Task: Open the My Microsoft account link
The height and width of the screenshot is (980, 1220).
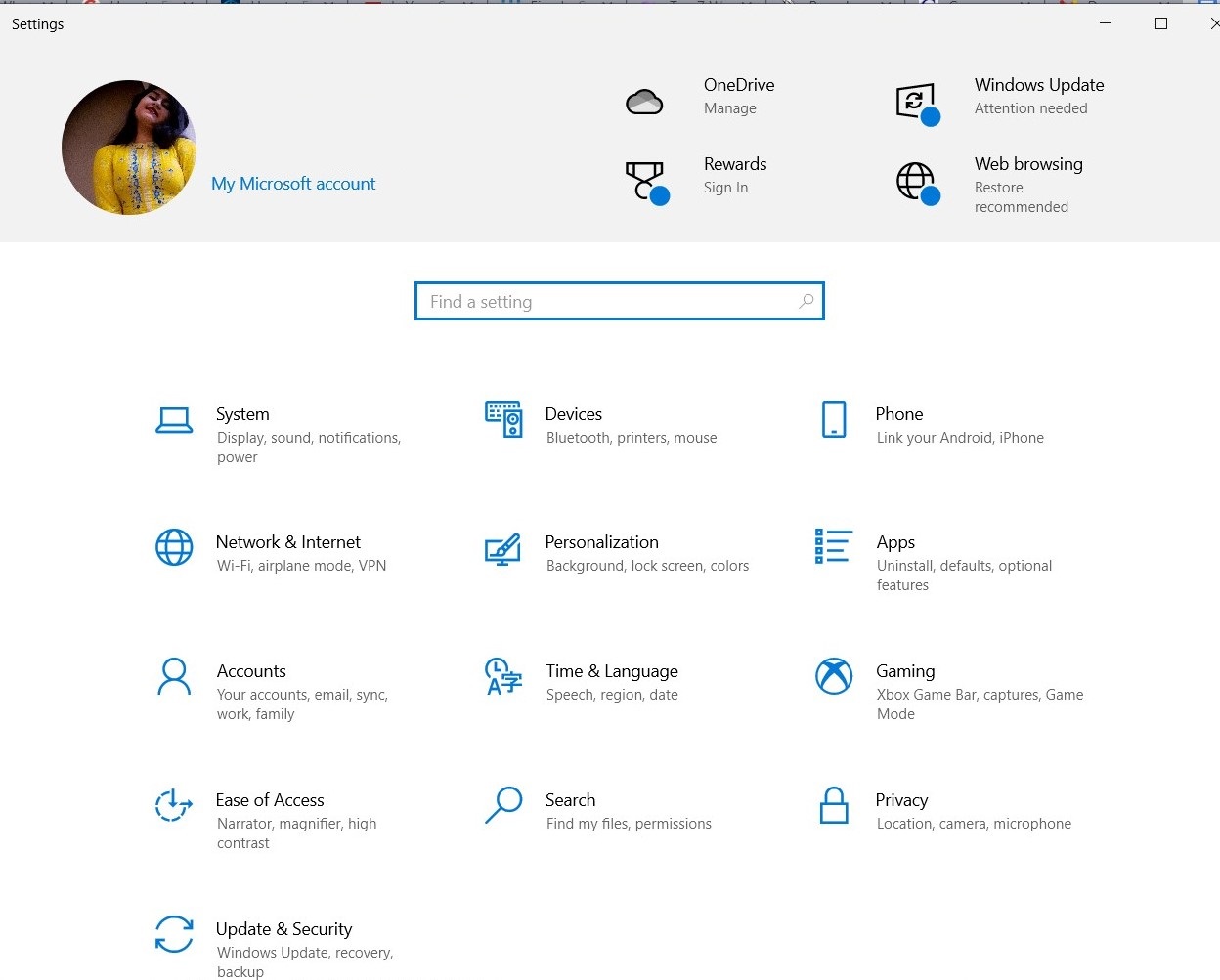Action: 293,184
